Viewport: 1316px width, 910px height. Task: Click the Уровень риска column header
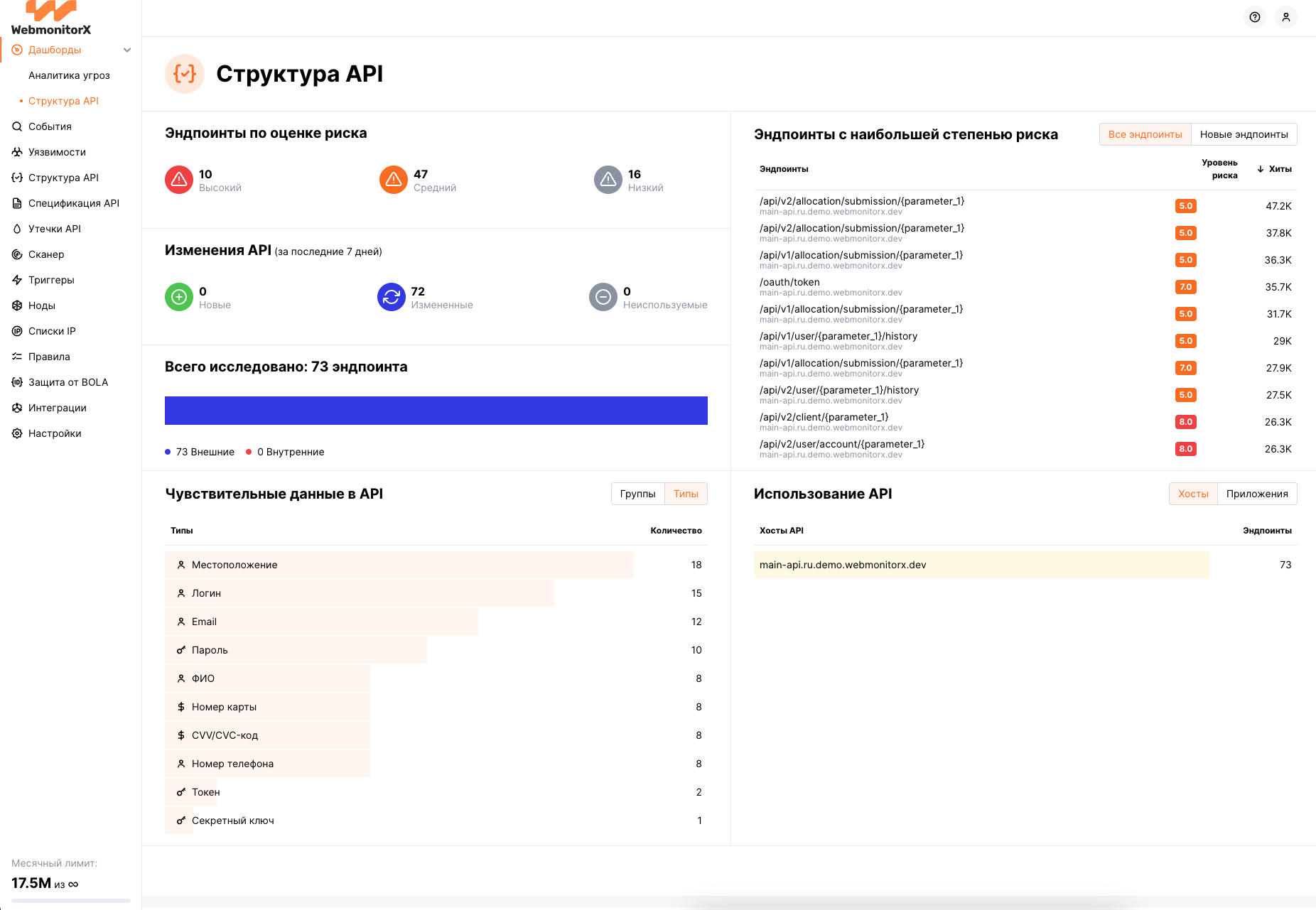coord(1219,169)
